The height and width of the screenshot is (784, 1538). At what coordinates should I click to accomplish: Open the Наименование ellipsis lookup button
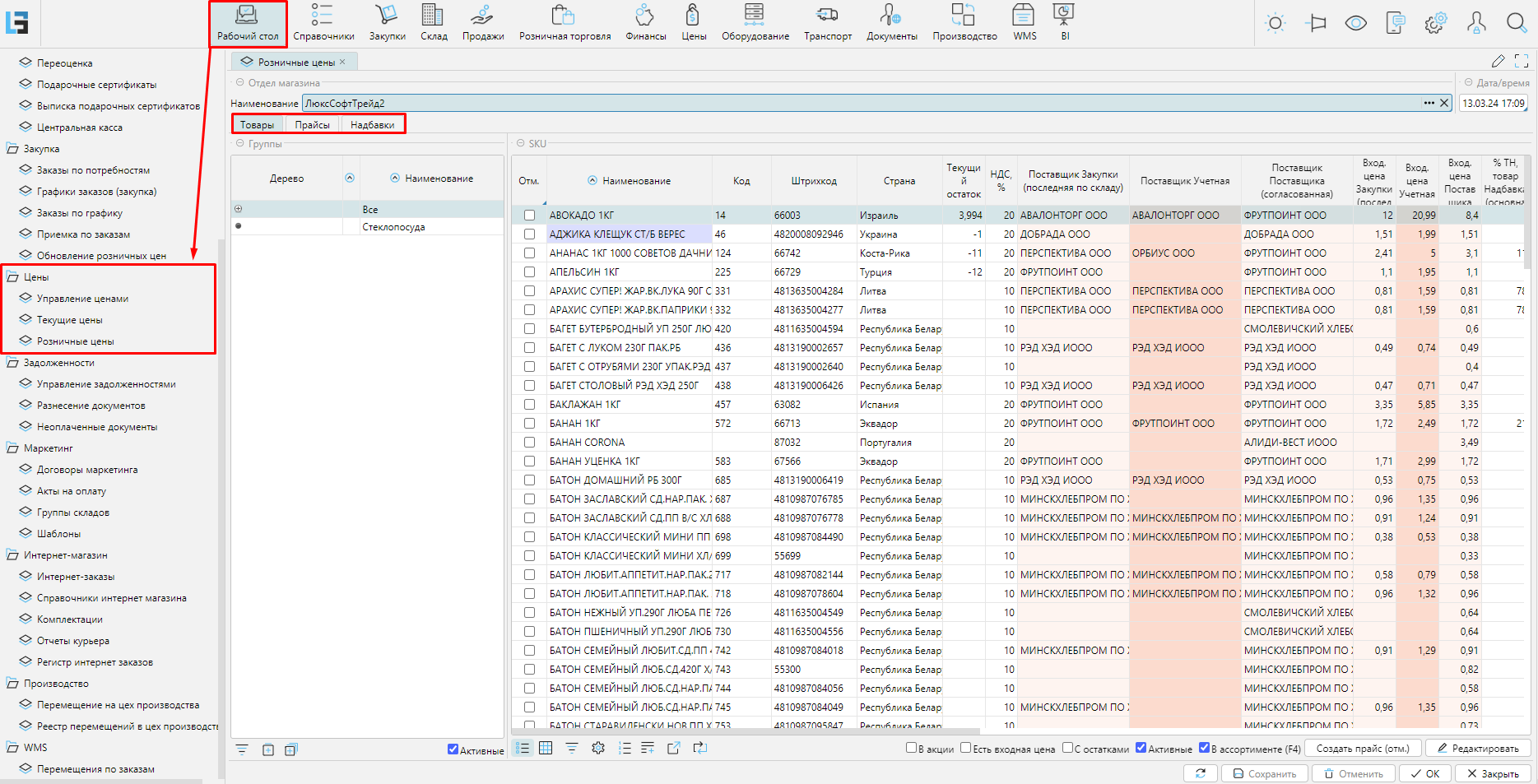click(1429, 103)
